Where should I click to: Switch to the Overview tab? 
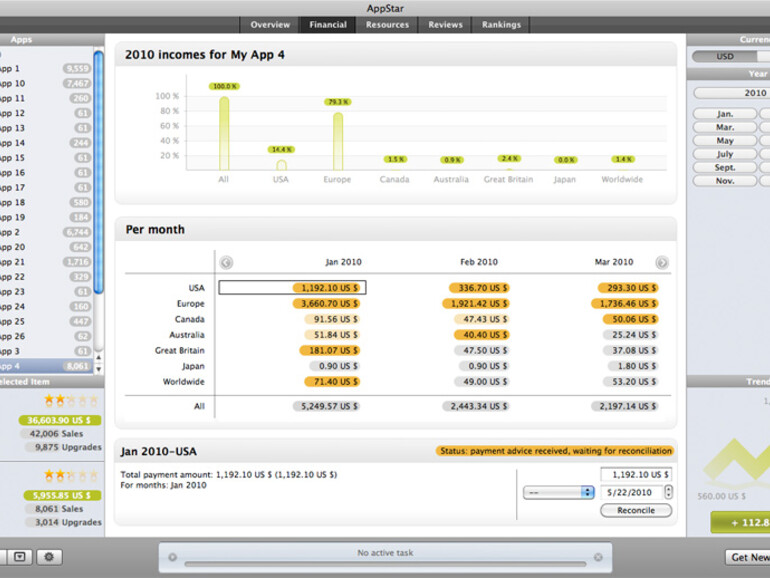click(x=270, y=25)
